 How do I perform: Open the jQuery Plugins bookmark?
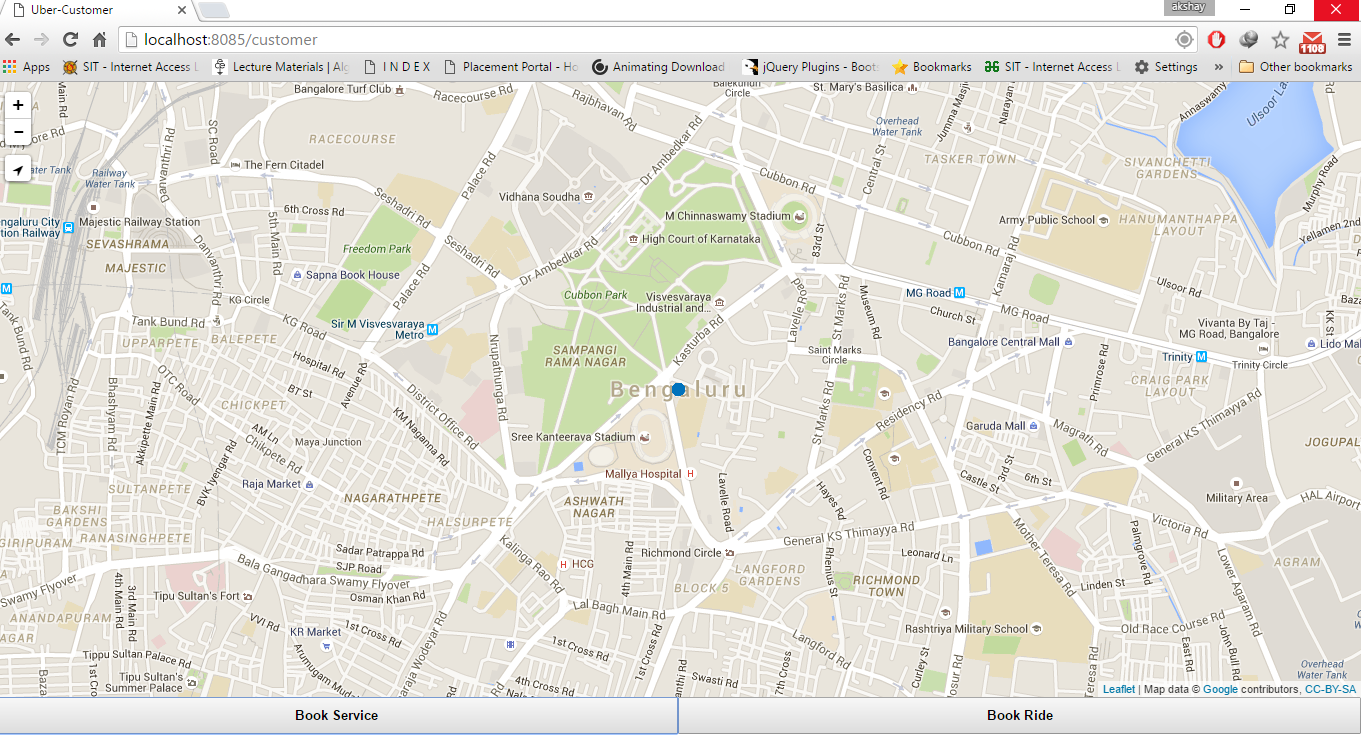(811, 67)
